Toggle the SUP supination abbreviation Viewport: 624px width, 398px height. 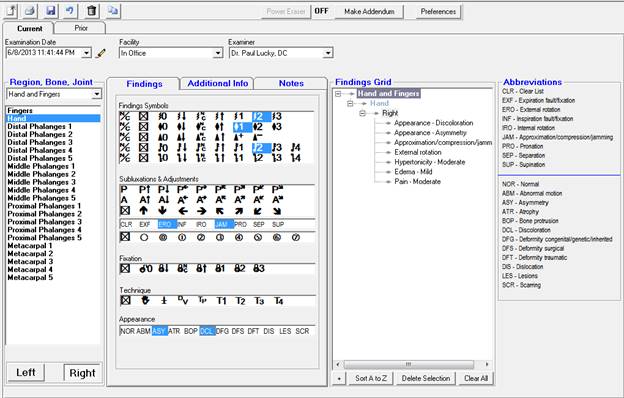point(278,224)
